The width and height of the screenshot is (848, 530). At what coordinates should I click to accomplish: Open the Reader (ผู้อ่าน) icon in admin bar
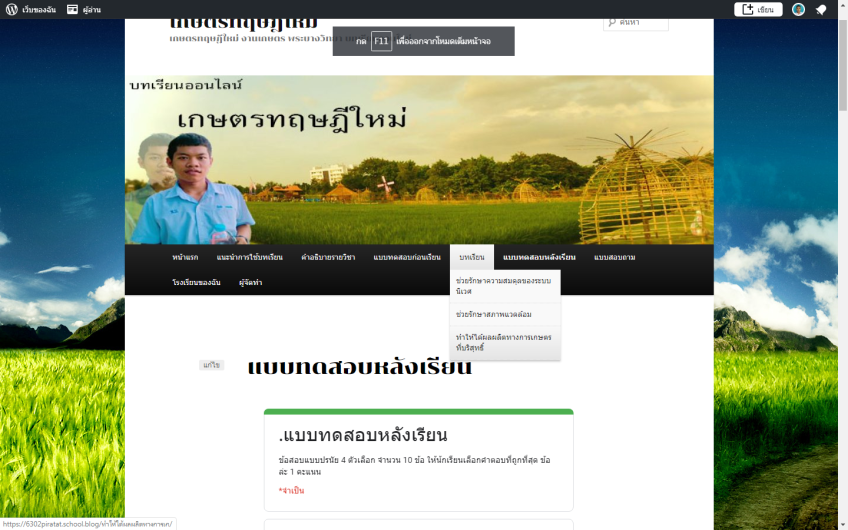[73, 9]
